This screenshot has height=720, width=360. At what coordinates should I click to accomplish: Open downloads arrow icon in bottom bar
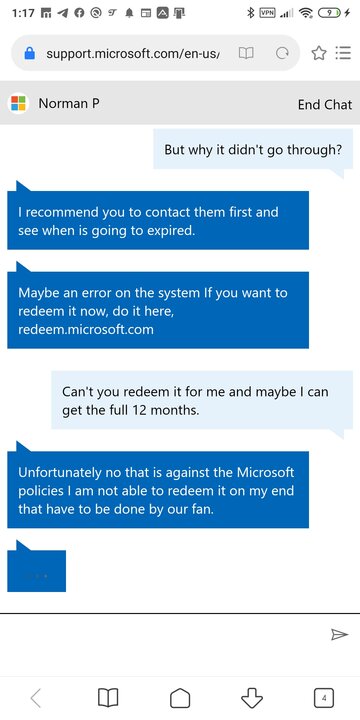252,698
